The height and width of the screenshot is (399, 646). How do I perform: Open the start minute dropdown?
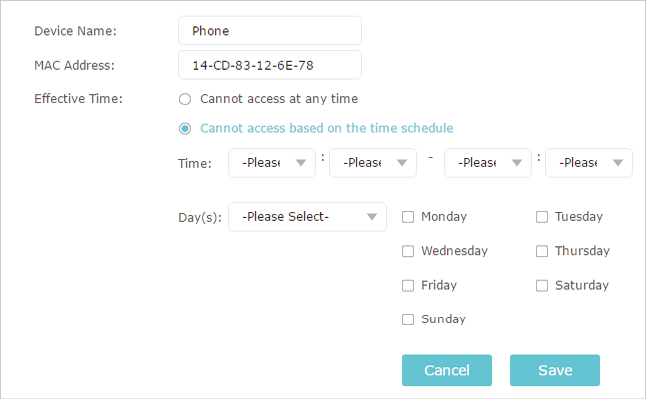[373, 163]
